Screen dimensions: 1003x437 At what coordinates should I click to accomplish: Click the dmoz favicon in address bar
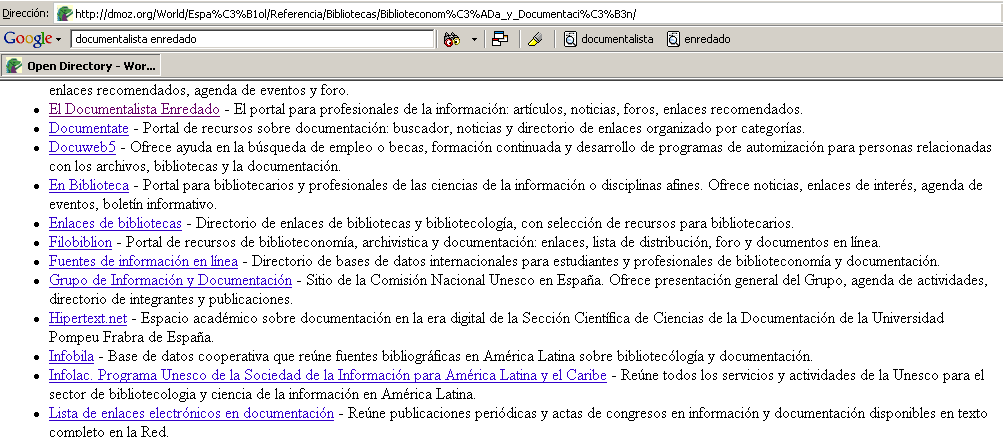(65, 13)
